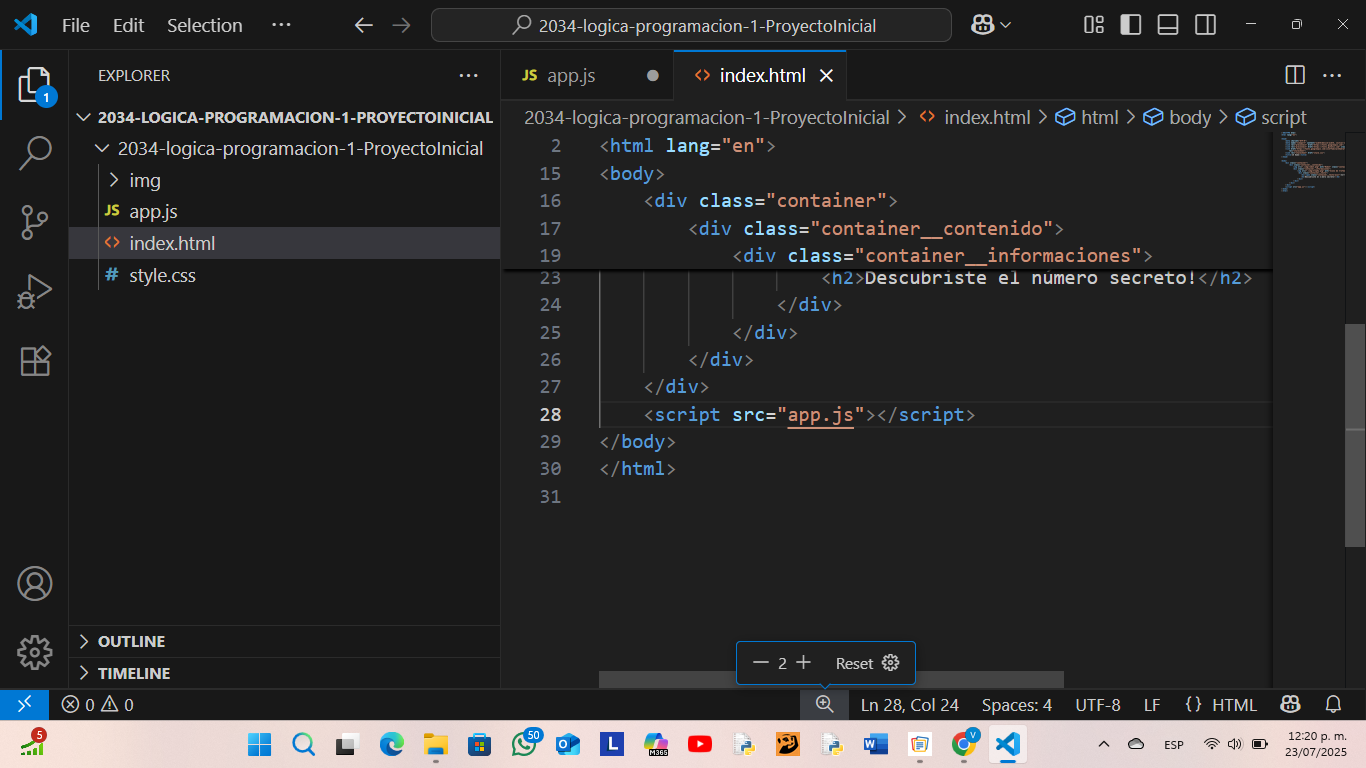Click Spaces: 4 indentation setting
The width and height of the screenshot is (1366, 768).
pos(1016,704)
